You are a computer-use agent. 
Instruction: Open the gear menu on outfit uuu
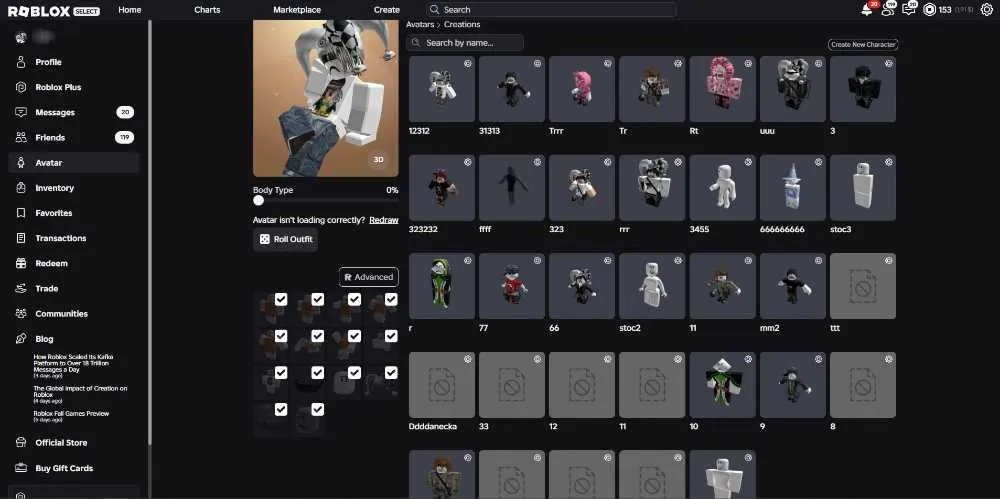pyautogui.click(x=818, y=64)
